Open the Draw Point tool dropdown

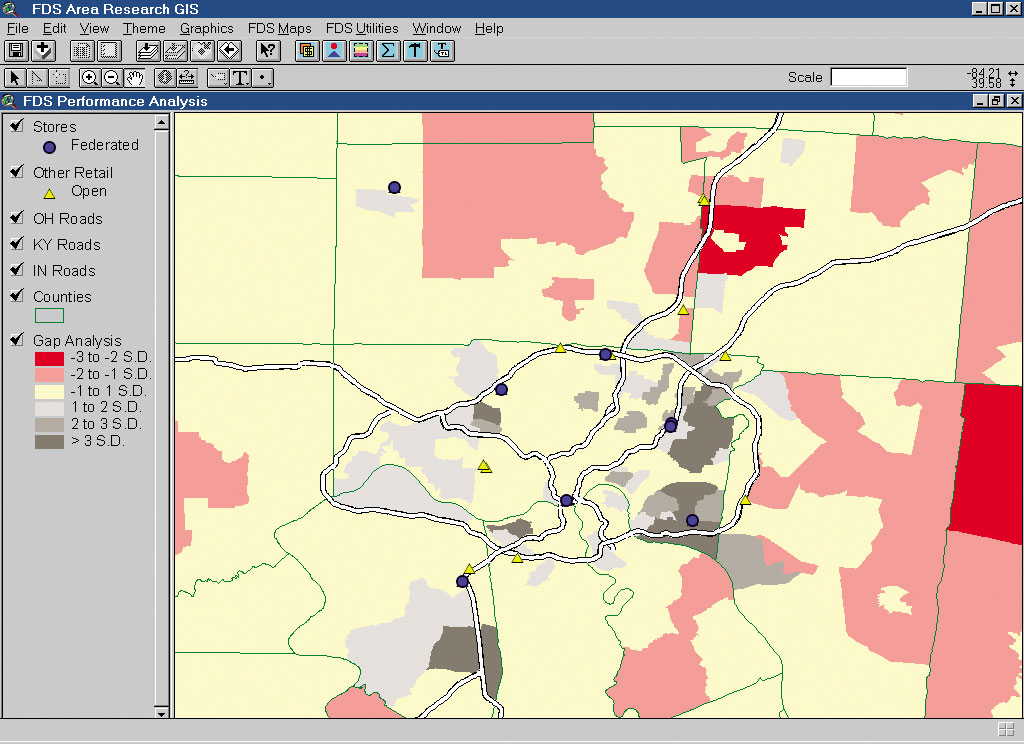pyautogui.click(x=263, y=77)
